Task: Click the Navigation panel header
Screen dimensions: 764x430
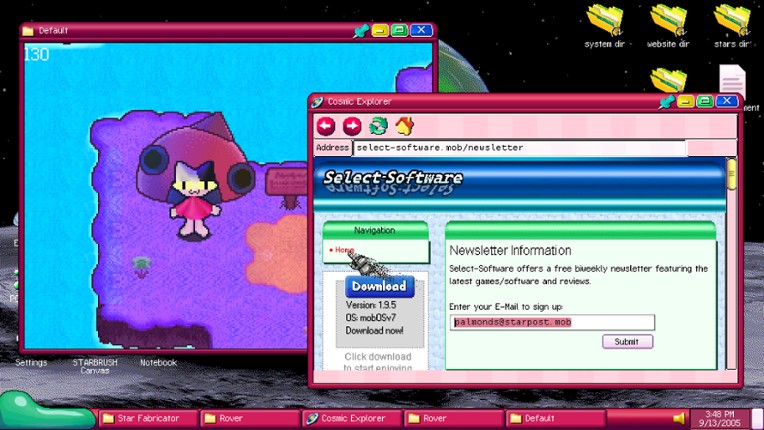Action: tap(375, 230)
